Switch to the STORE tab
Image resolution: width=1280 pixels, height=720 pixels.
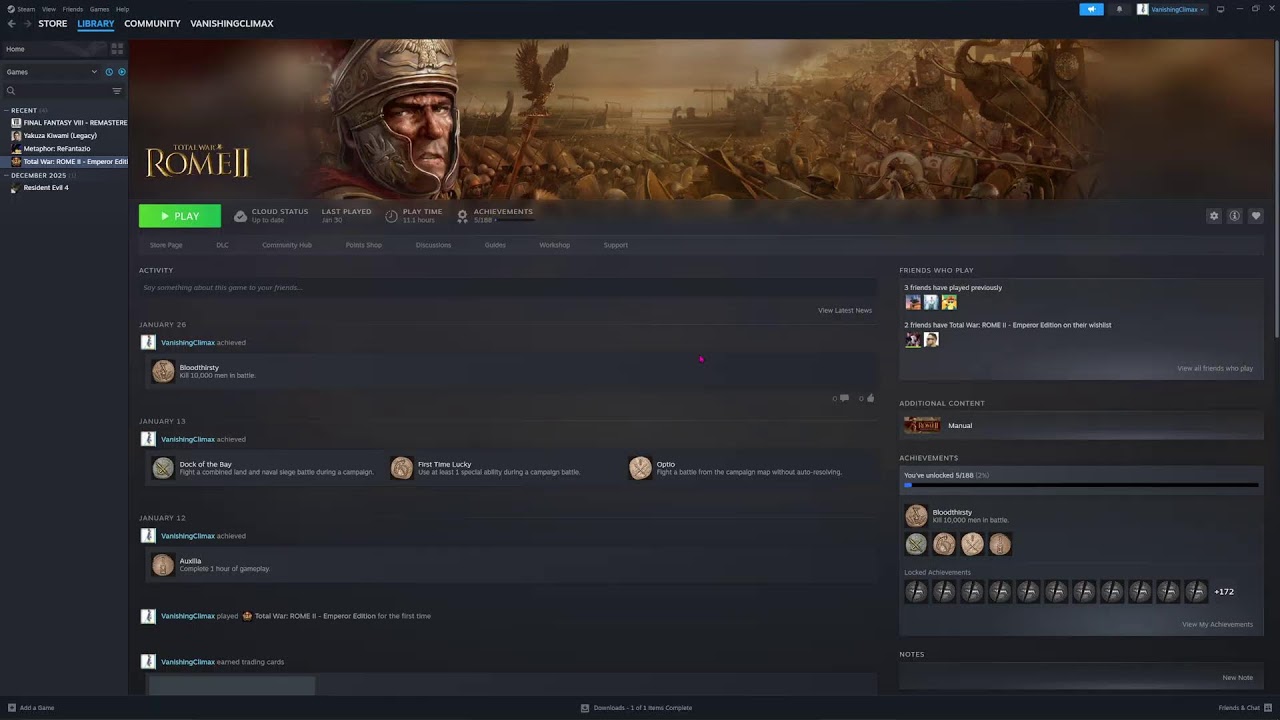click(x=53, y=24)
